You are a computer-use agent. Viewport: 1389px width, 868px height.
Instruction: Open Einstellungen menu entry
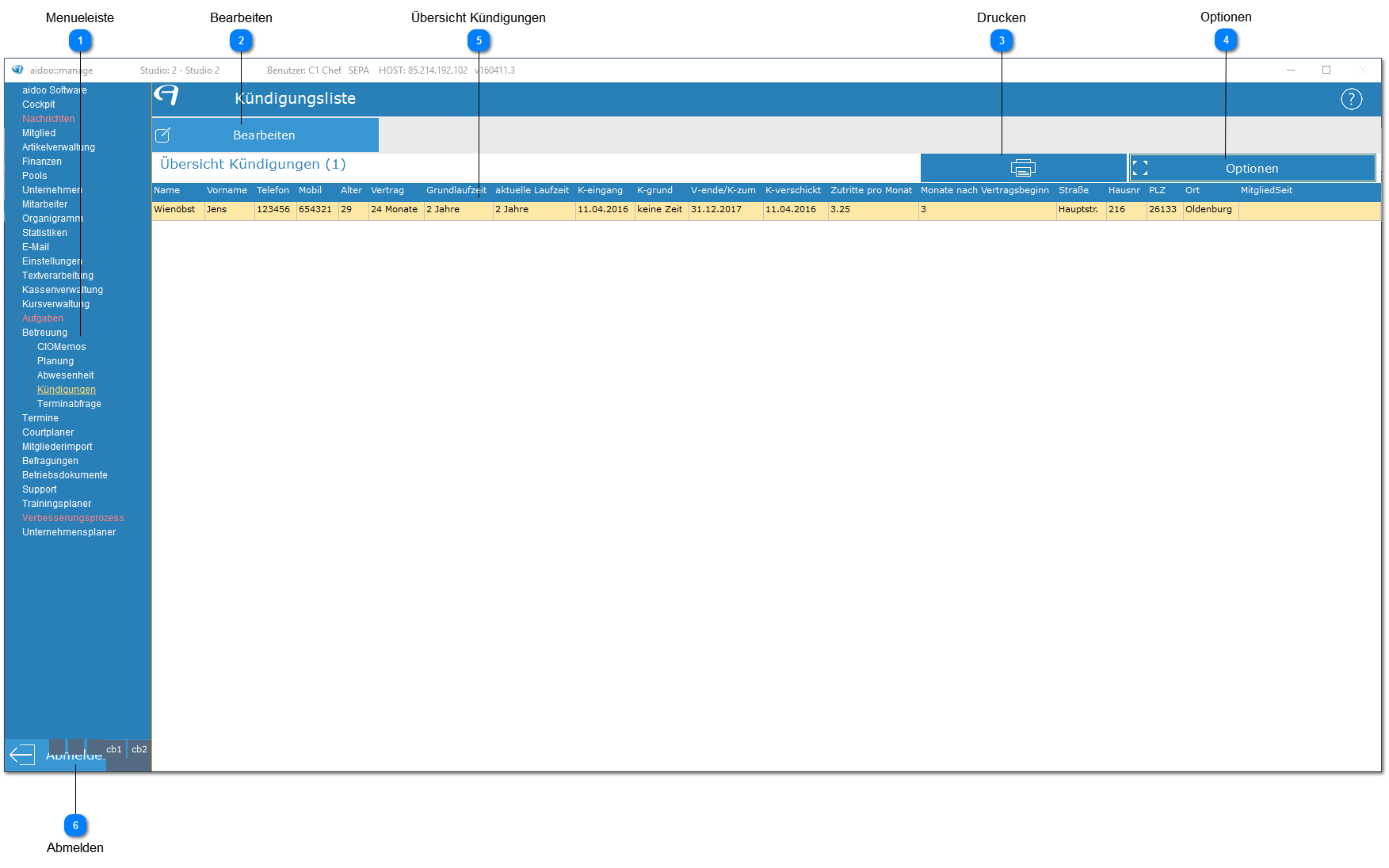click(x=52, y=261)
